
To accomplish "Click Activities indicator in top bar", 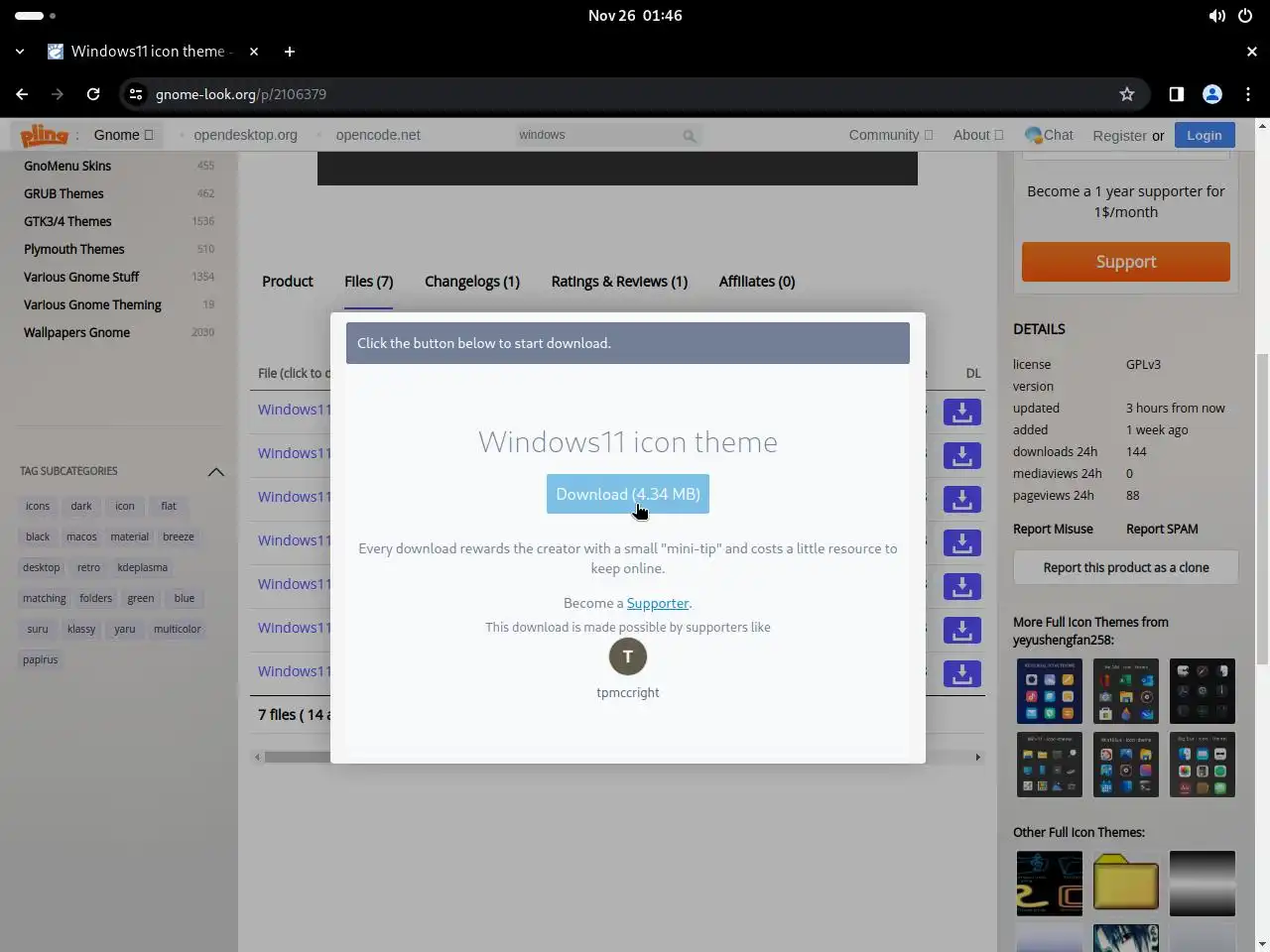I will [36, 16].
